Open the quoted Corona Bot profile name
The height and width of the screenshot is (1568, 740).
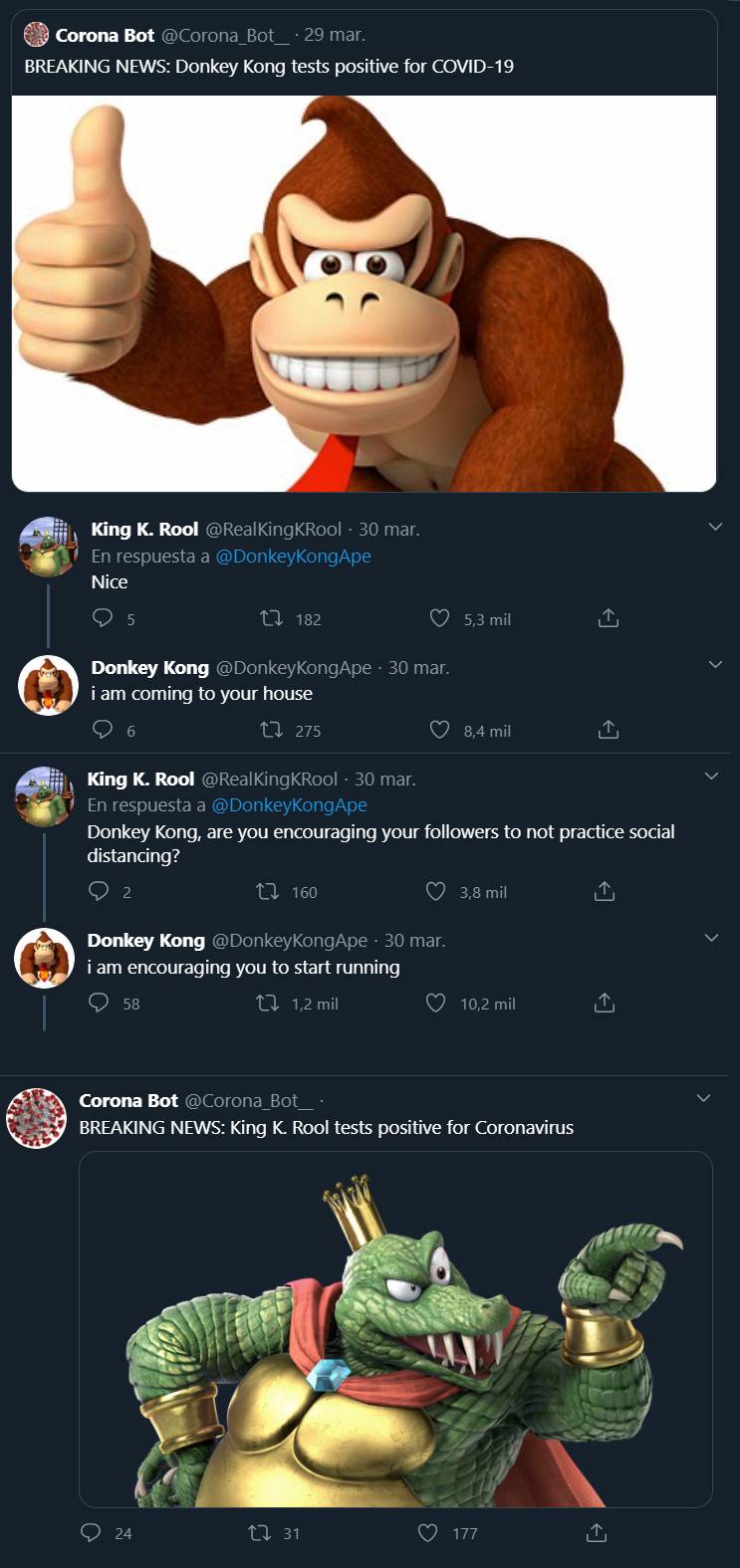pyautogui.click(x=105, y=35)
